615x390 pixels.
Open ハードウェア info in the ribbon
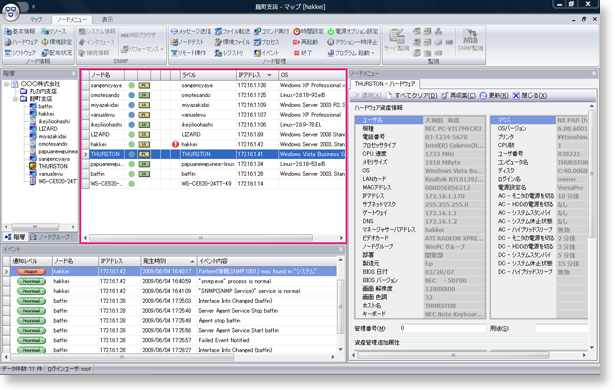(21, 42)
